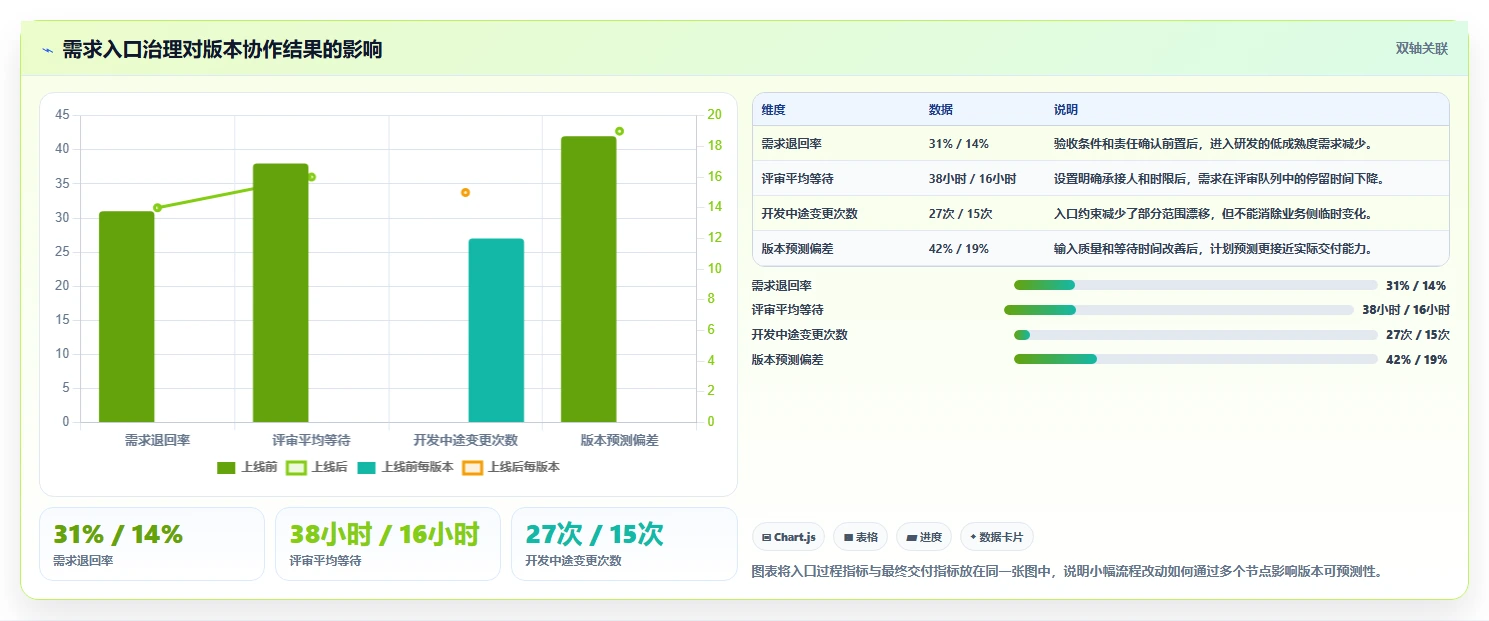Select the Chart.js chip

coord(788,537)
